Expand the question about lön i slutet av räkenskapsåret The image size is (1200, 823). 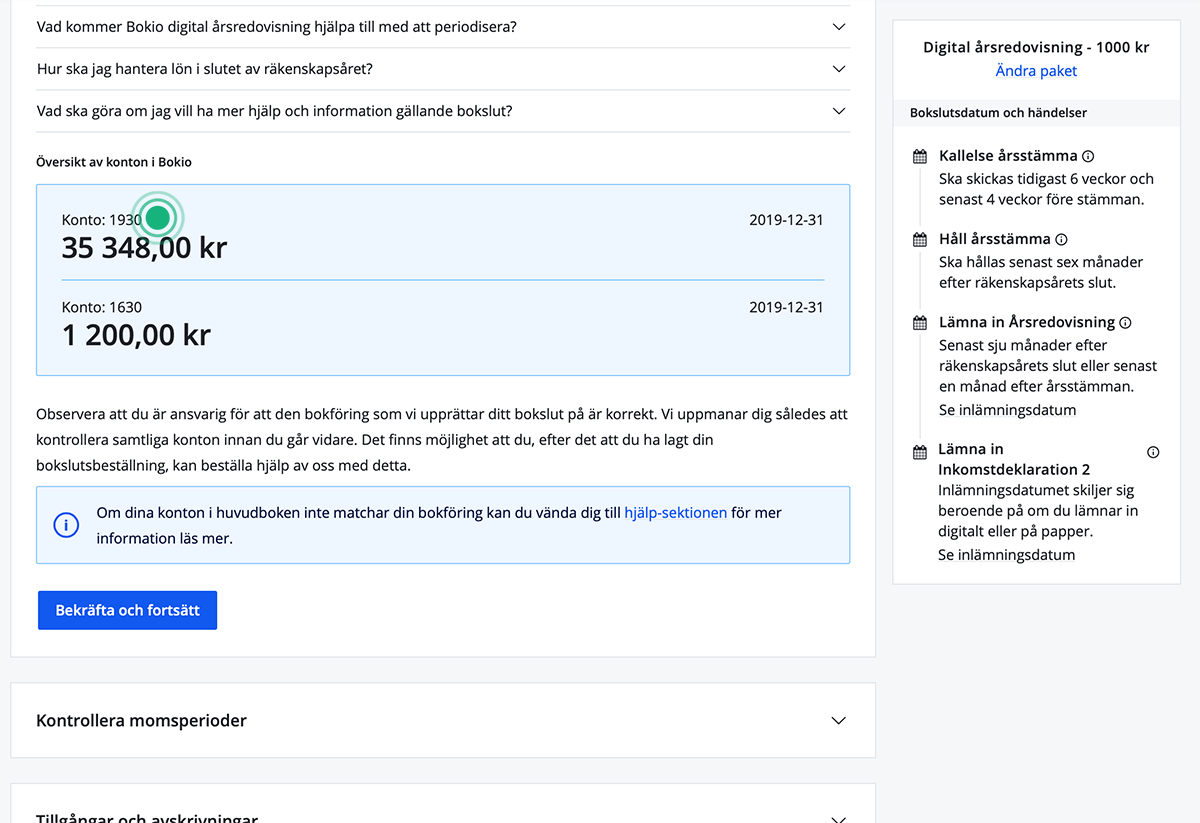coord(839,69)
